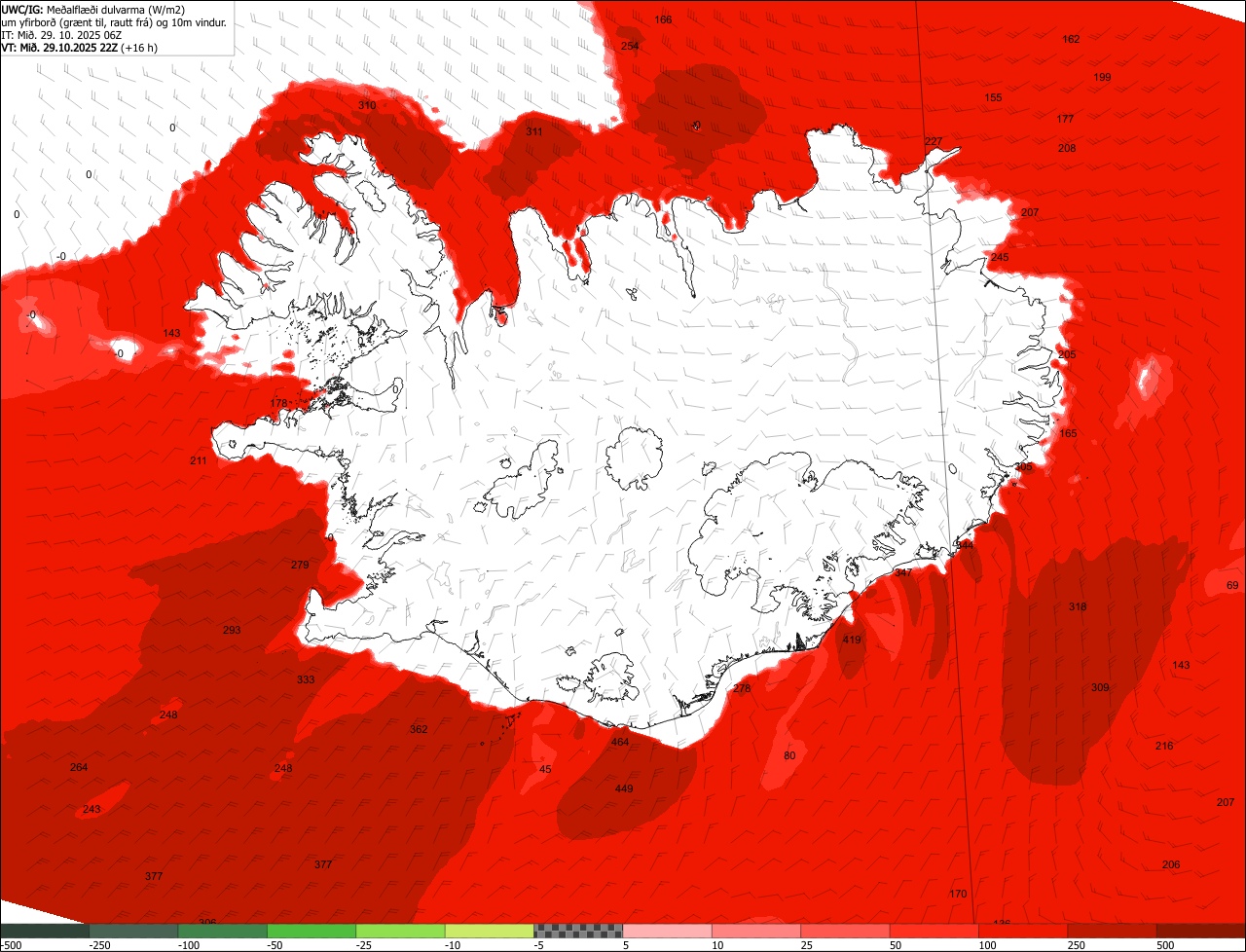Select the value 309 in the southeast sea
Image resolution: width=1246 pixels, height=952 pixels.
(1100, 687)
